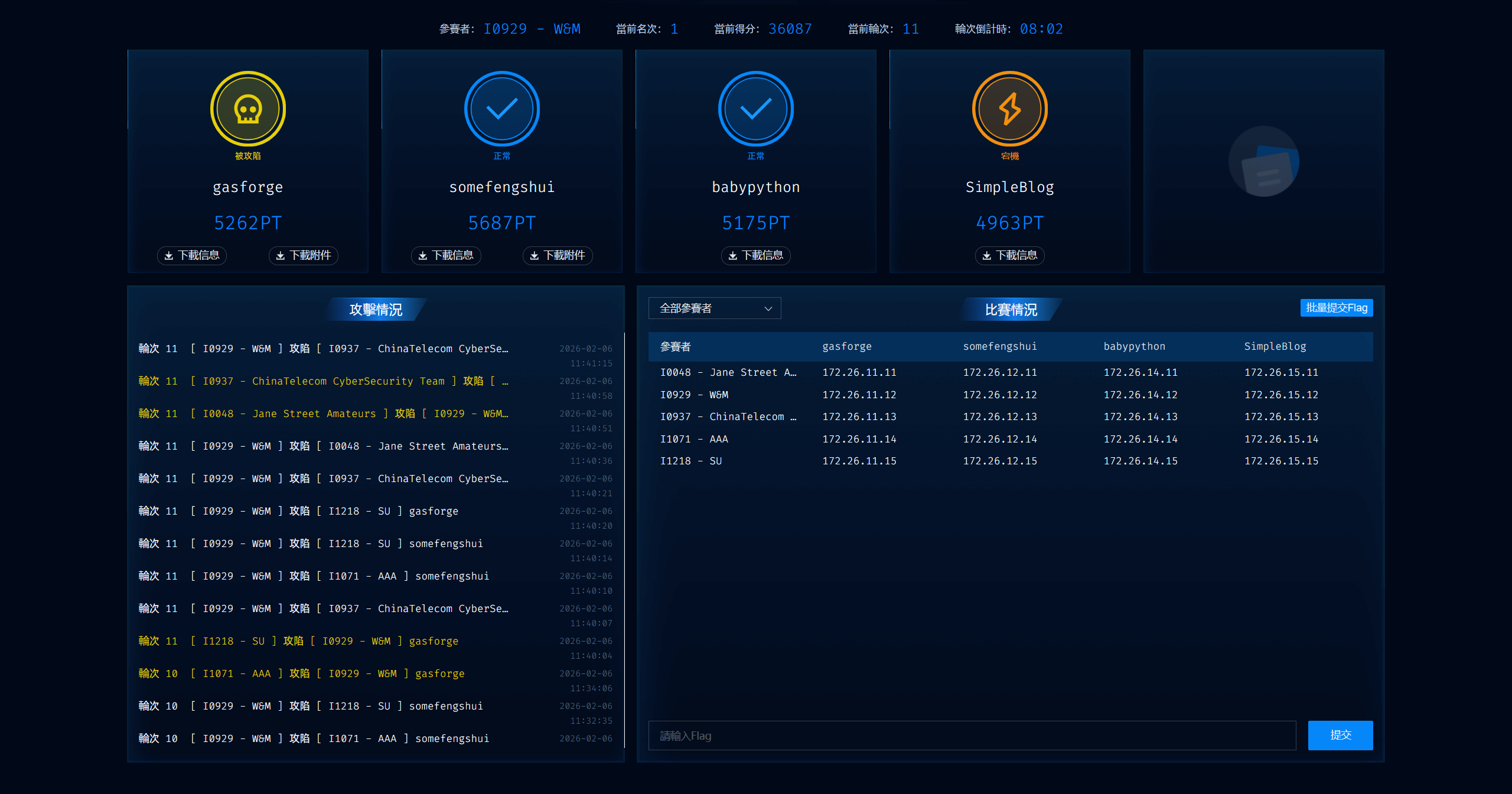This screenshot has height=794, width=1512.
Task: Select the 攻擊情況 panel header tab
Action: point(376,310)
